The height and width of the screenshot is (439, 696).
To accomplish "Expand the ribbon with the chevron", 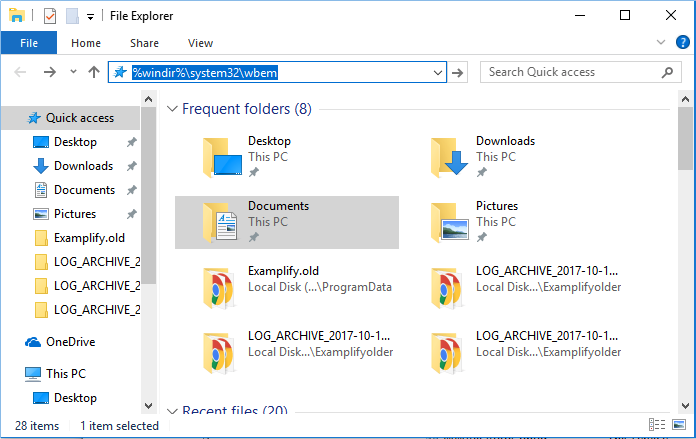I will tap(661, 43).
